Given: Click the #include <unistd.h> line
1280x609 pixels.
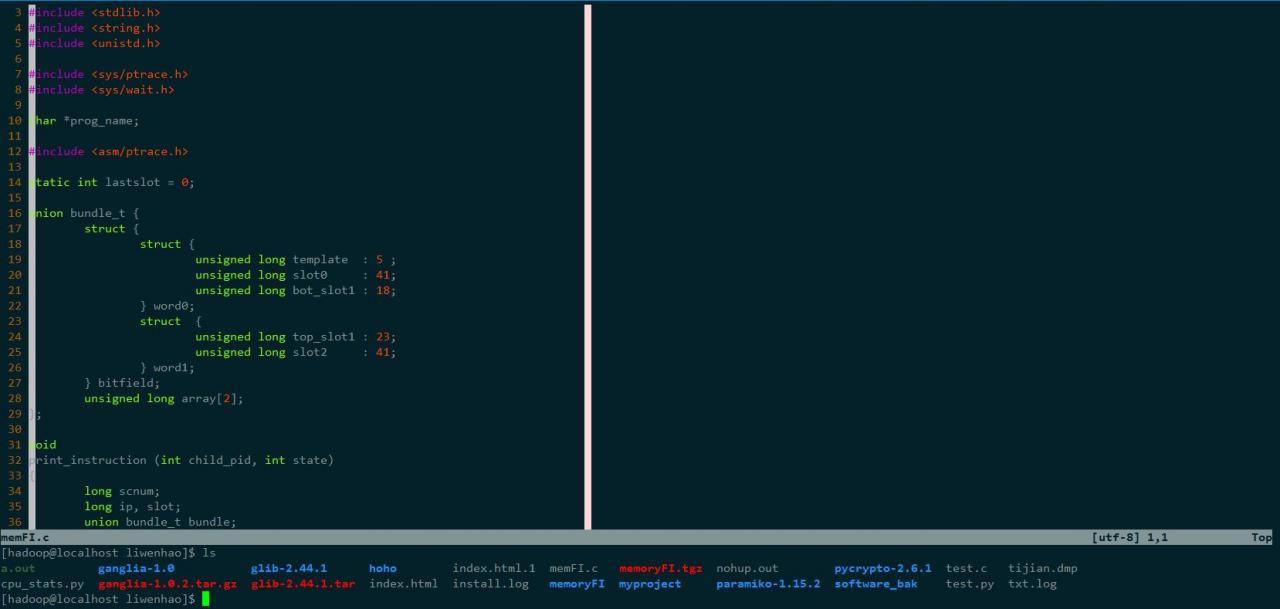Looking at the screenshot, I should pos(94,43).
